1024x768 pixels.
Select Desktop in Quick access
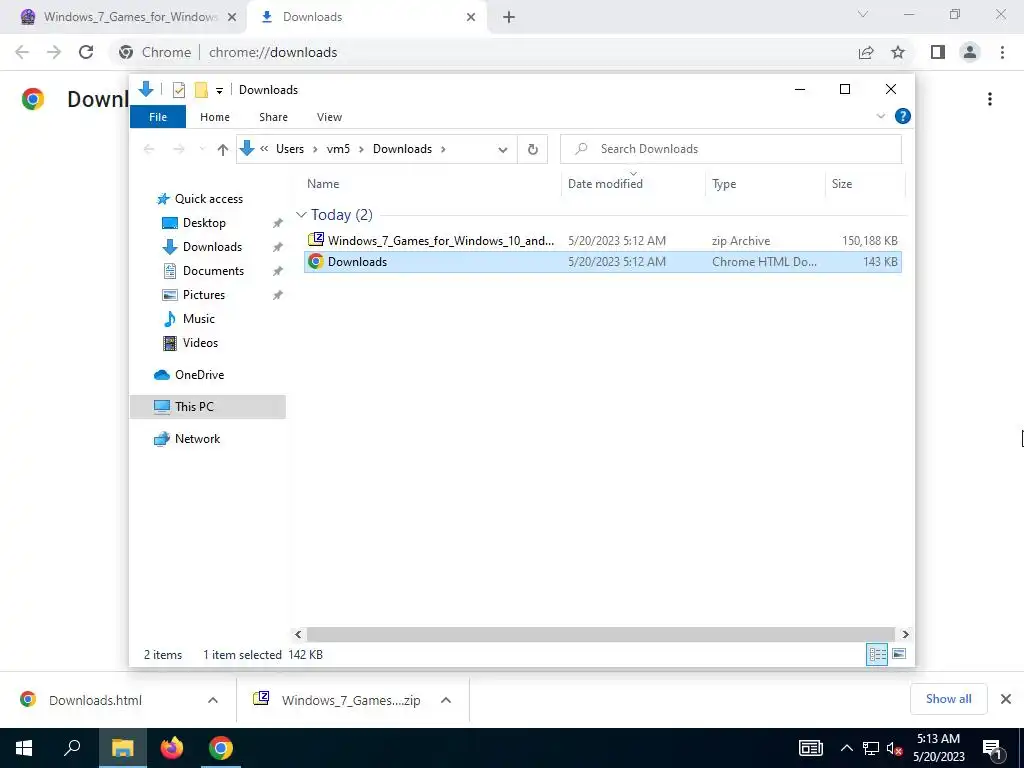pyautogui.click(x=204, y=223)
